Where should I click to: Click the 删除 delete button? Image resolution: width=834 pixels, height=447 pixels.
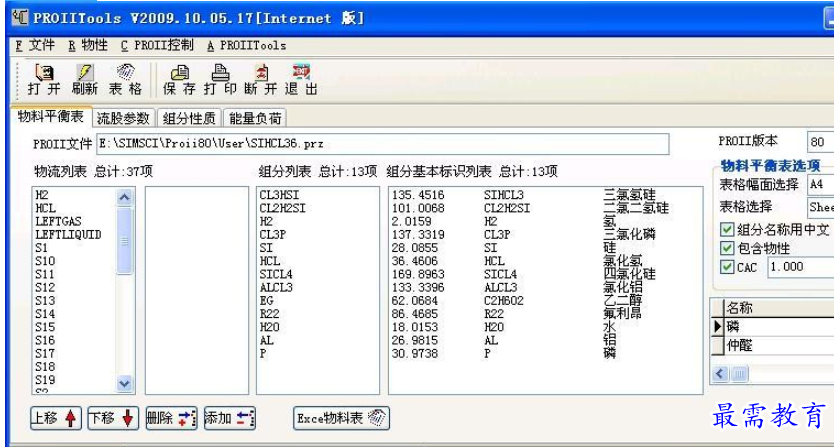point(172,418)
